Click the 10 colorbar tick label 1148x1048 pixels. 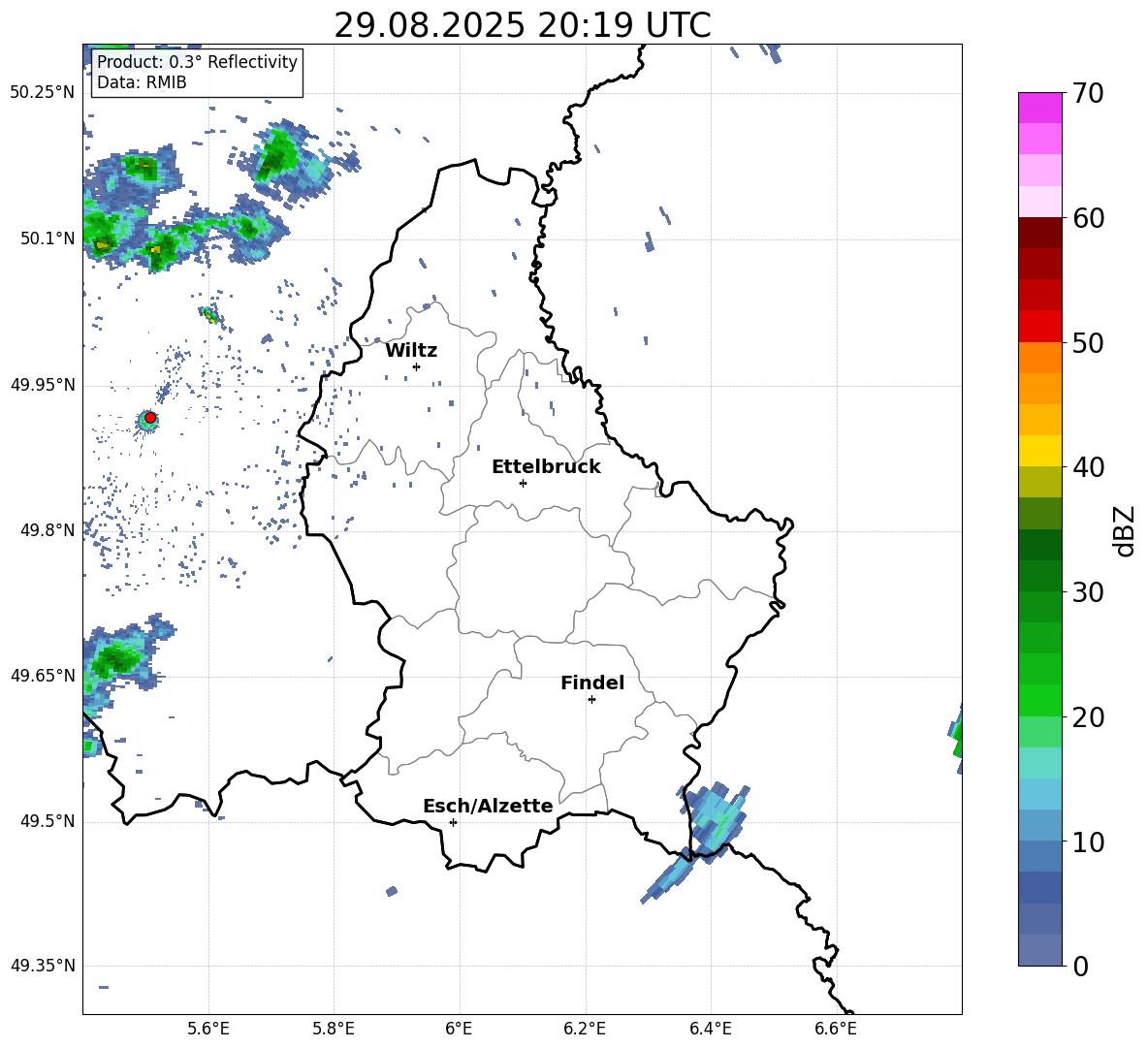[1088, 842]
